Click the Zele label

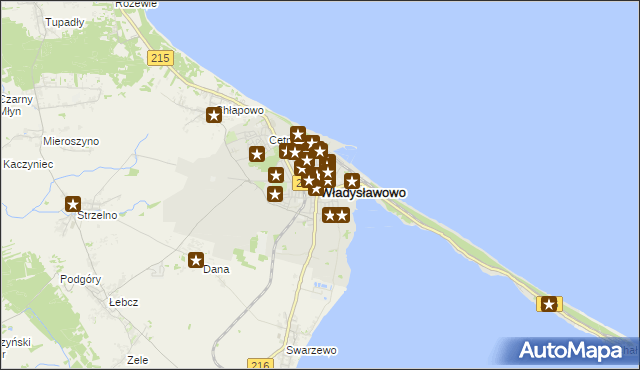pyautogui.click(x=138, y=360)
